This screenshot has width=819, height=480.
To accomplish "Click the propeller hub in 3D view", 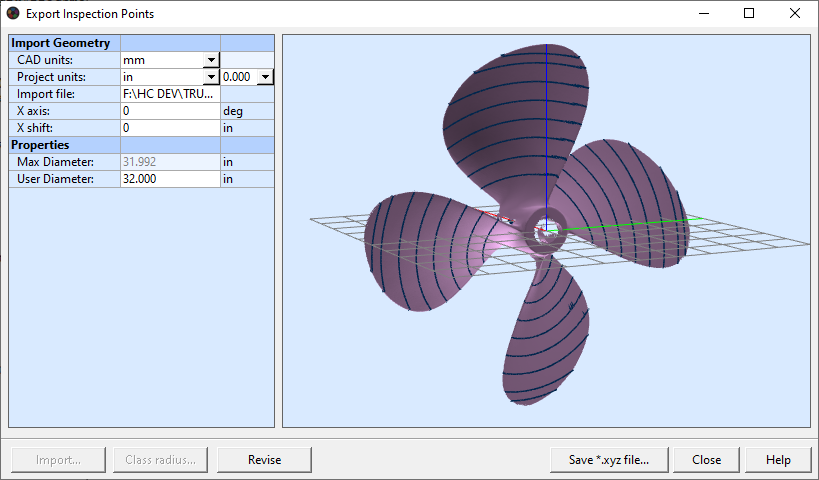I will pos(546,231).
